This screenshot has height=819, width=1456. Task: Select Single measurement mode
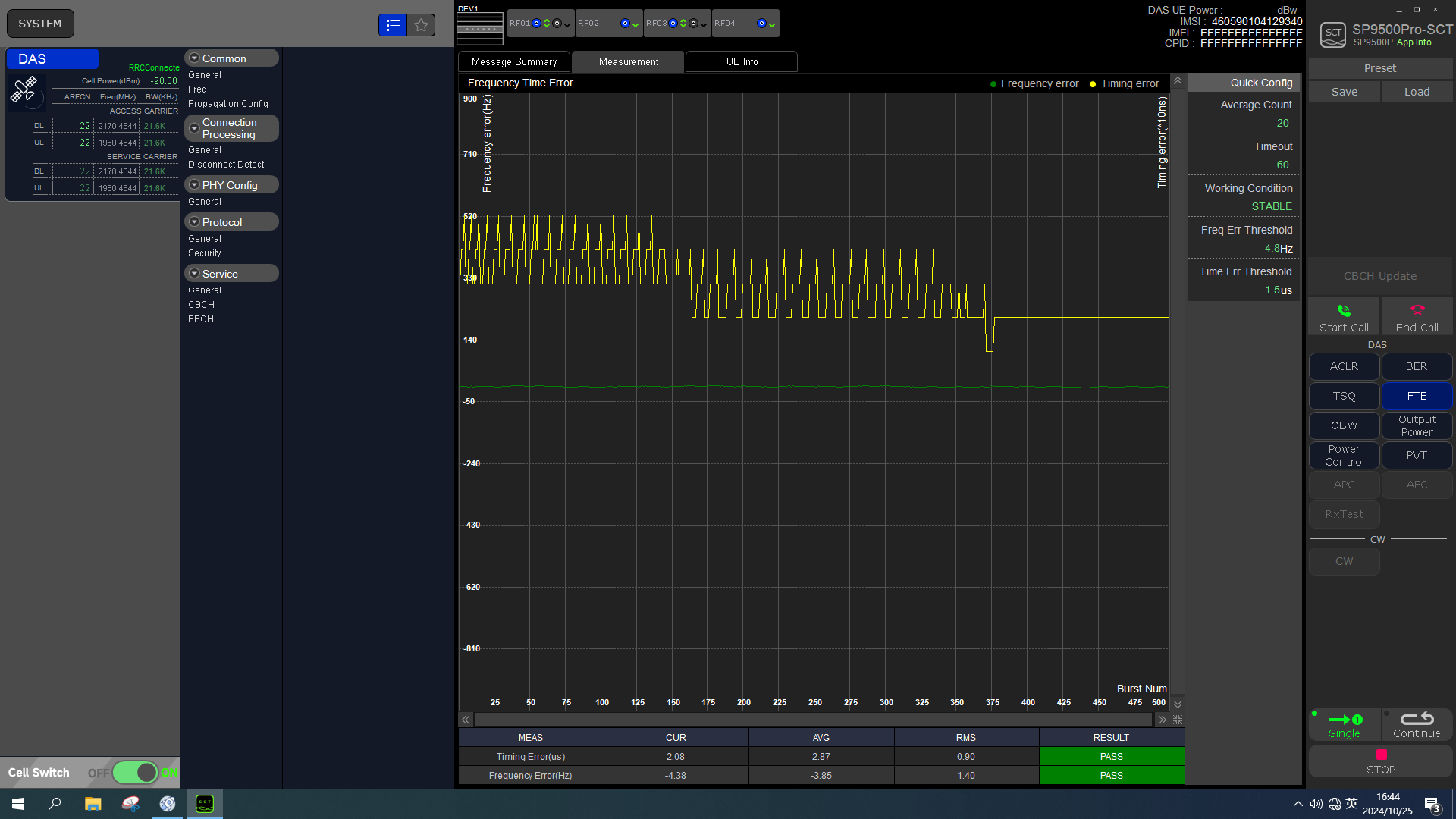(1345, 725)
